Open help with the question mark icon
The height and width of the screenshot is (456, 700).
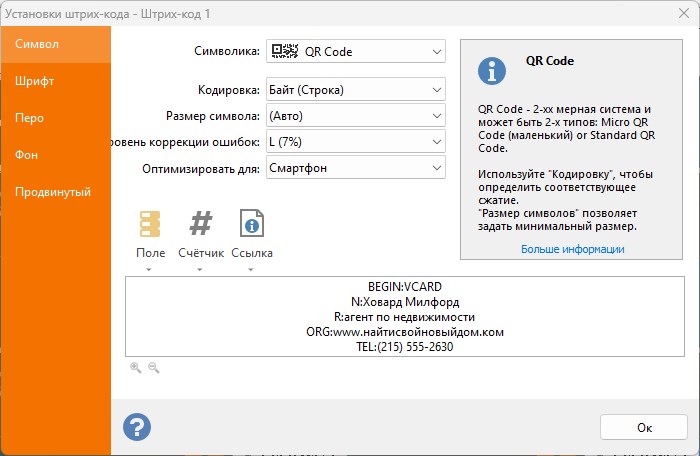137,427
